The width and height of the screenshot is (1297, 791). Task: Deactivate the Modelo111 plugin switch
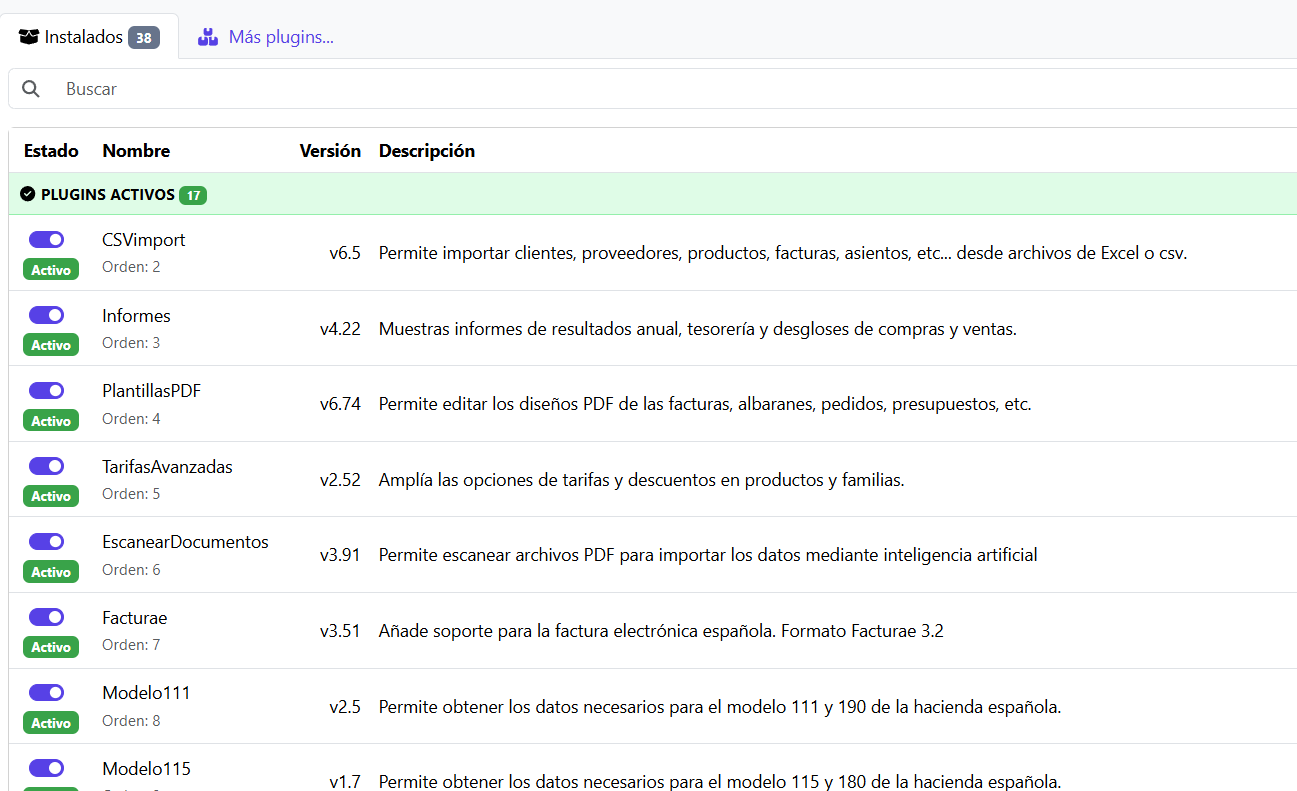46,692
